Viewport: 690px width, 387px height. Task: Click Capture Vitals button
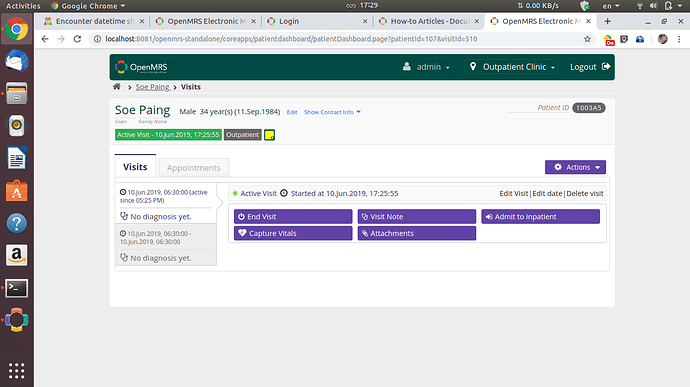click(x=293, y=233)
